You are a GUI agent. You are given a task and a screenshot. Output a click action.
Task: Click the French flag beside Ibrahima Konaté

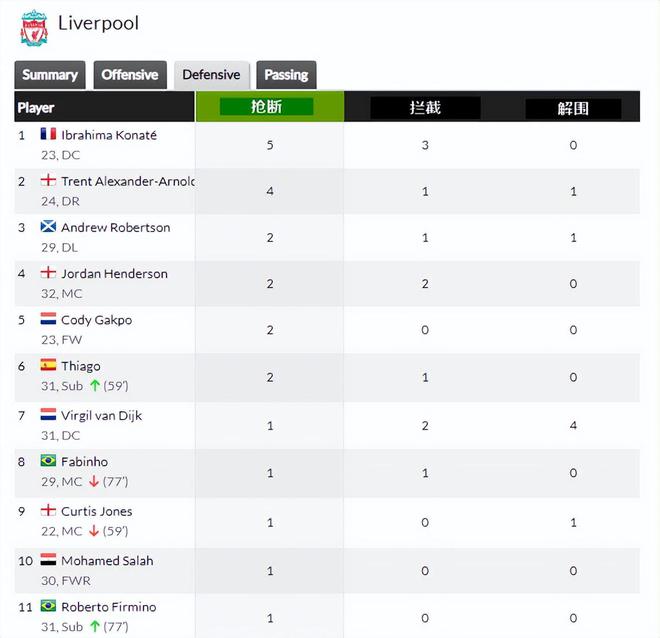(48, 134)
